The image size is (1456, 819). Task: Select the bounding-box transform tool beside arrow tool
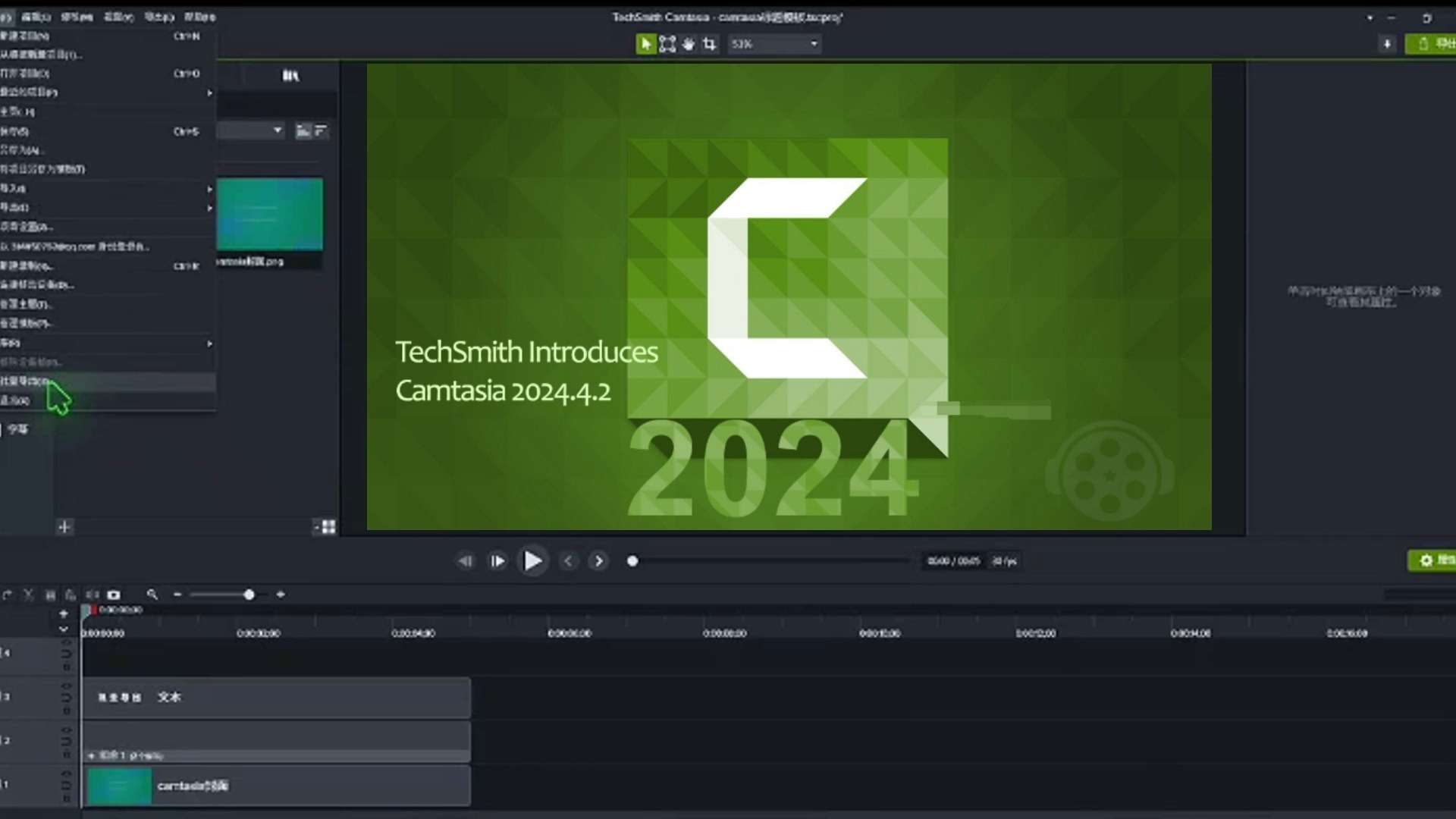667,44
